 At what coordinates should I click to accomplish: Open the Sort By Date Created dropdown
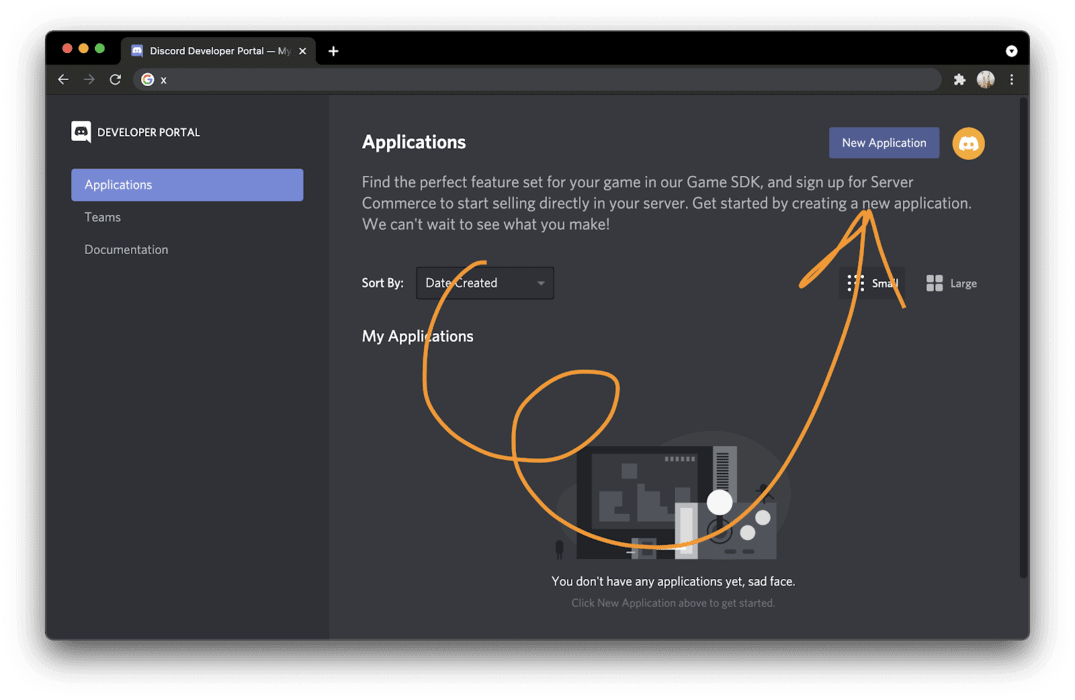click(485, 282)
